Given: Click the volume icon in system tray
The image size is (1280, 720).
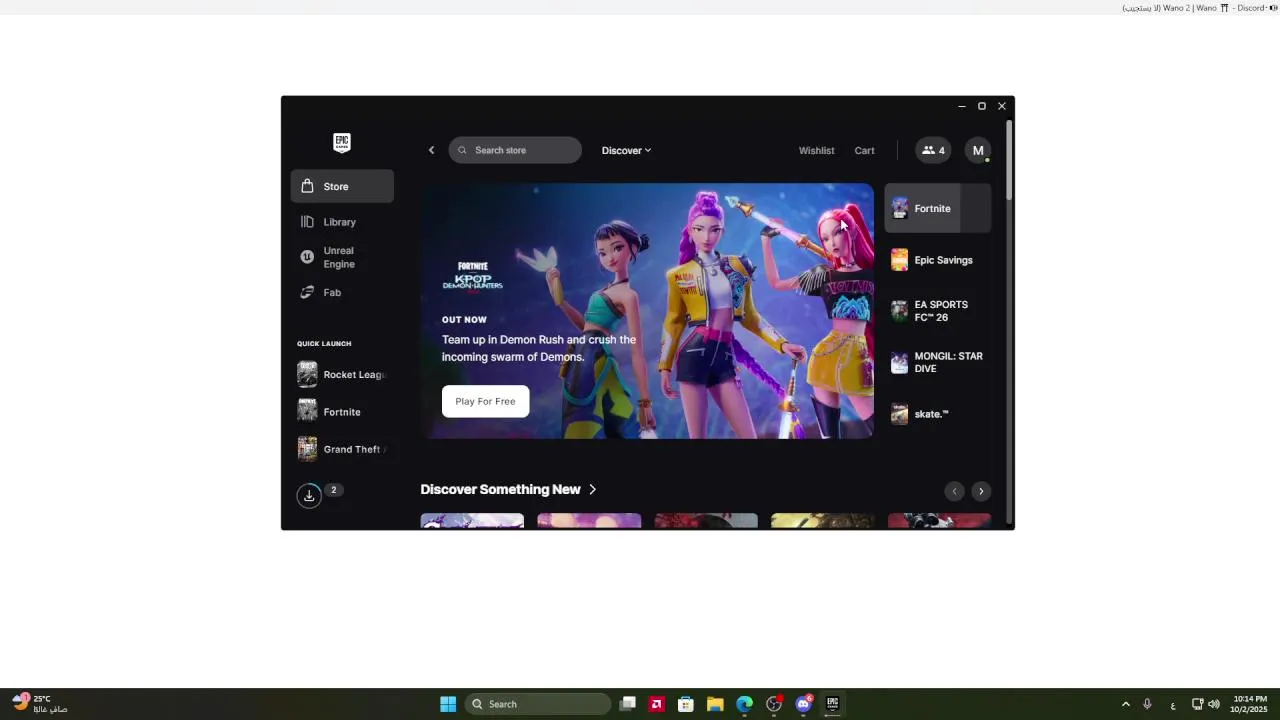Looking at the screenshot, I should click(x=1214, y=704).
